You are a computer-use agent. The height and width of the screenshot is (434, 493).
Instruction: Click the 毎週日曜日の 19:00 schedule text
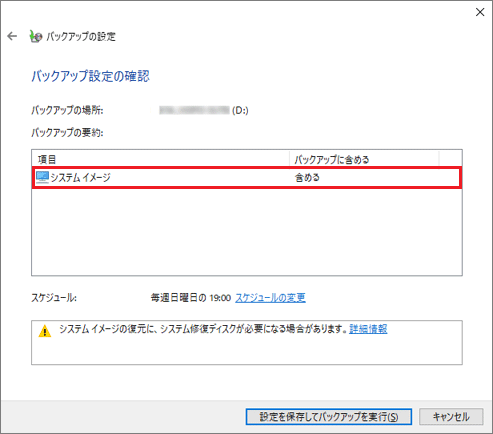click(191, 297)
